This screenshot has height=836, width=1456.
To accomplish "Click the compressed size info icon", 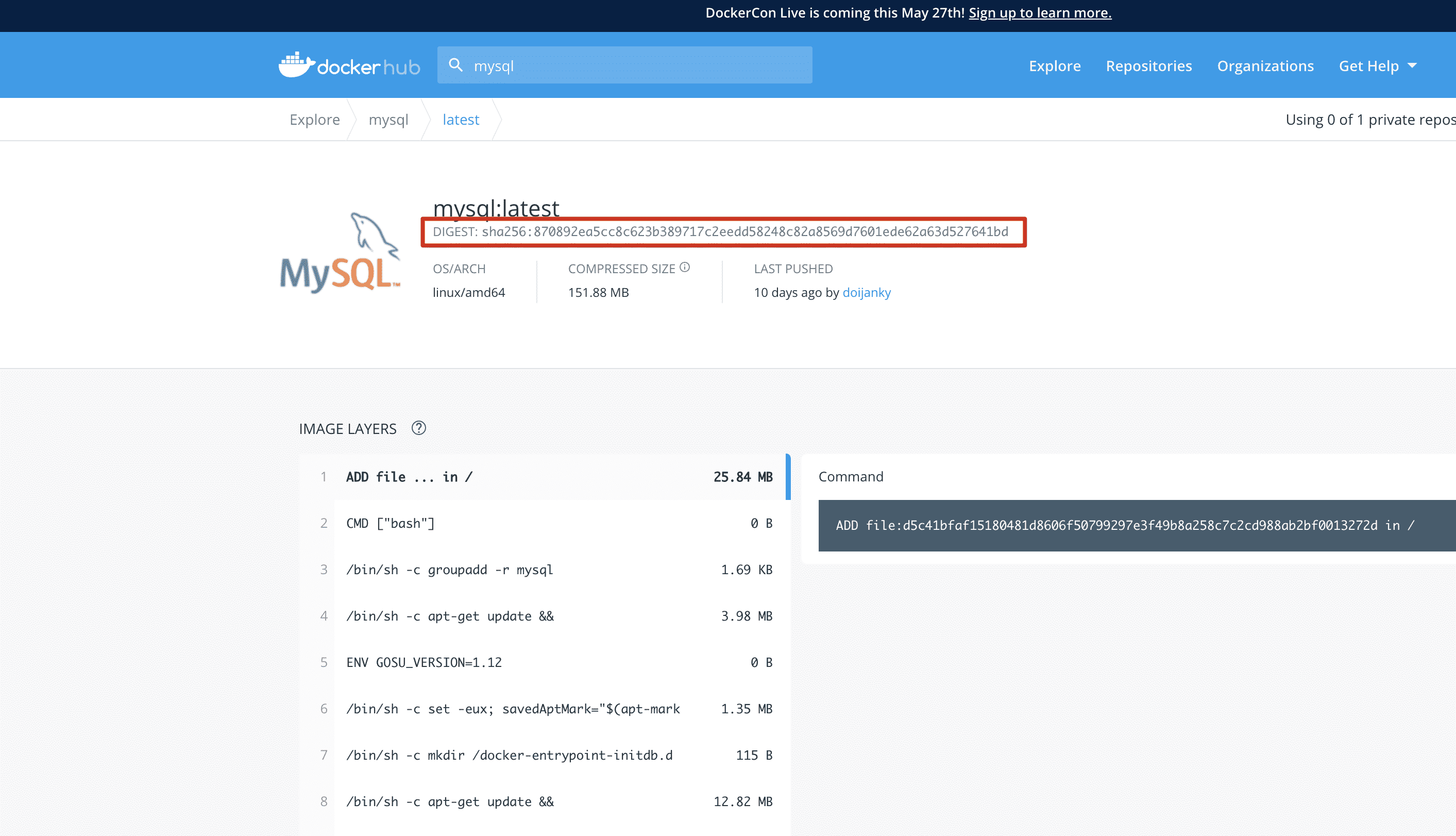I will click(685, 267).
